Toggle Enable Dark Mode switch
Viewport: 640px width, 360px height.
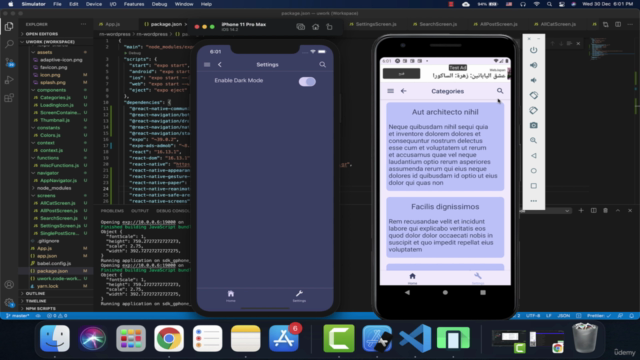coord(307,81)
